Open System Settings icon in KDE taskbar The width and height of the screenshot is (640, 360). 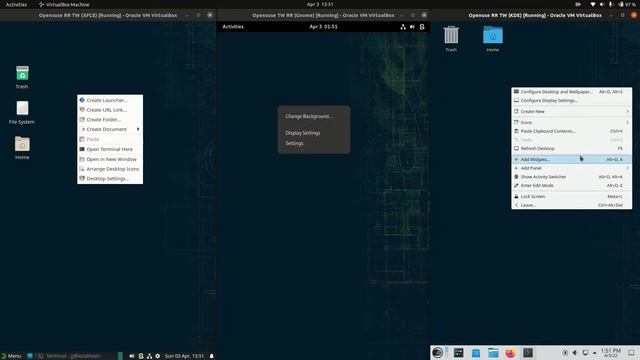(459, 353)
